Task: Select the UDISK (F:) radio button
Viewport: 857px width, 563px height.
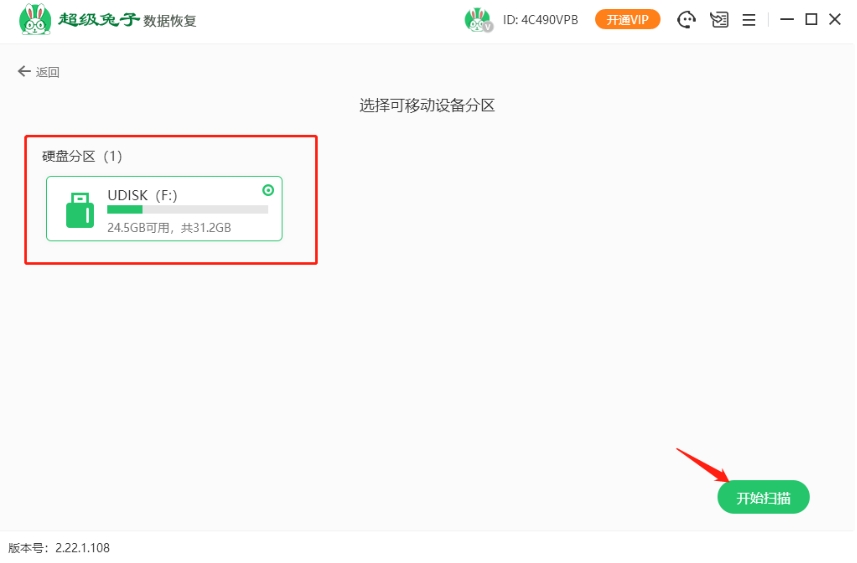Action: (267, 190)
